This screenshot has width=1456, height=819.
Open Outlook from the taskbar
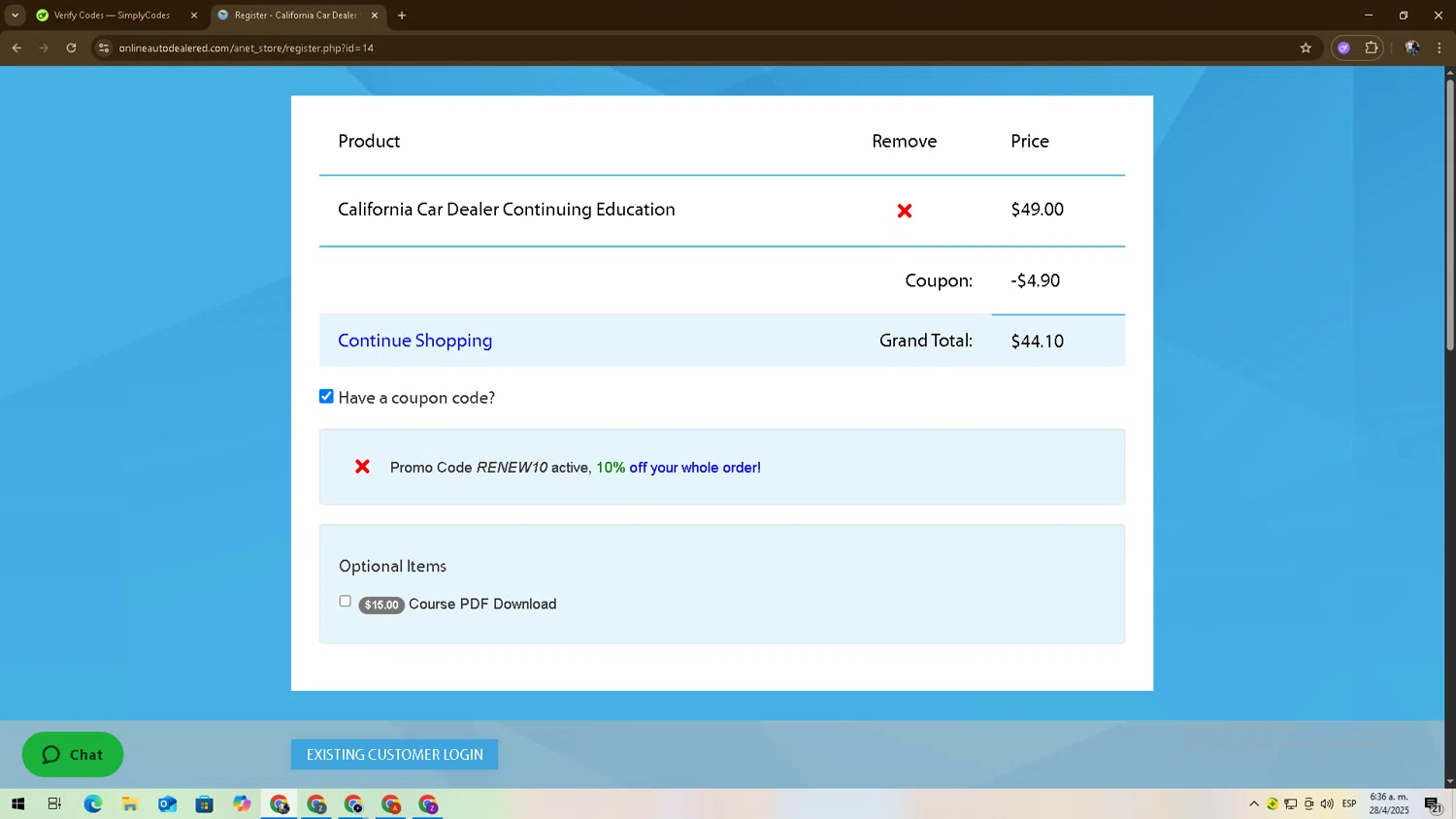pos(167,803)
